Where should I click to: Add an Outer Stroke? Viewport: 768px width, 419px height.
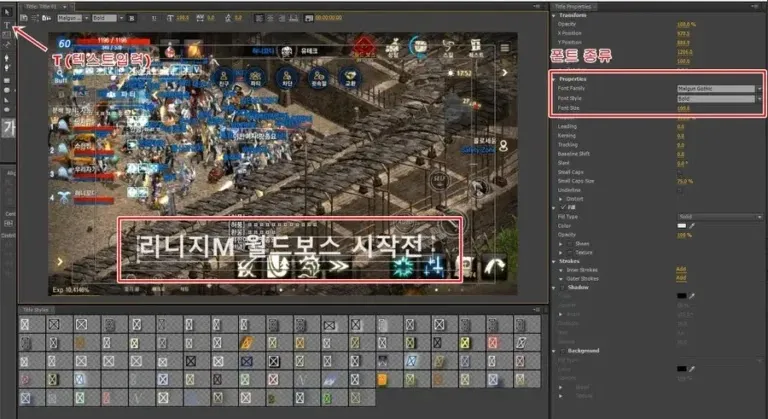pos(681,278)
